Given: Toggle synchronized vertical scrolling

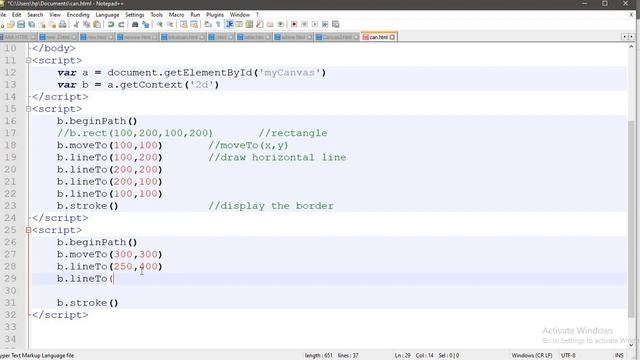Looking at the screenshot, I should click(x=184, y=24).
